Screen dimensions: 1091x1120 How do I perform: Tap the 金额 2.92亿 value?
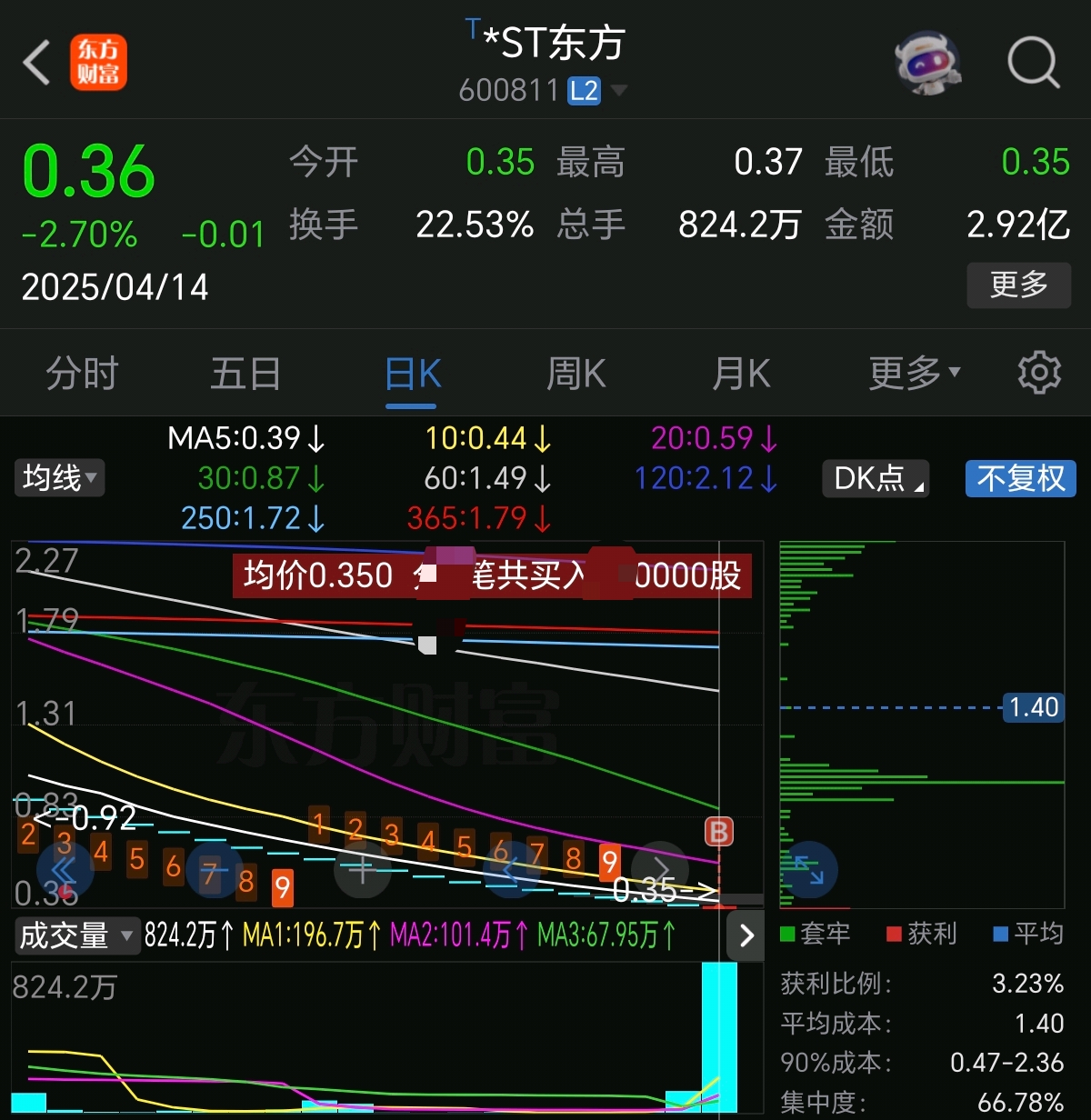click(x=1018, y=225)
